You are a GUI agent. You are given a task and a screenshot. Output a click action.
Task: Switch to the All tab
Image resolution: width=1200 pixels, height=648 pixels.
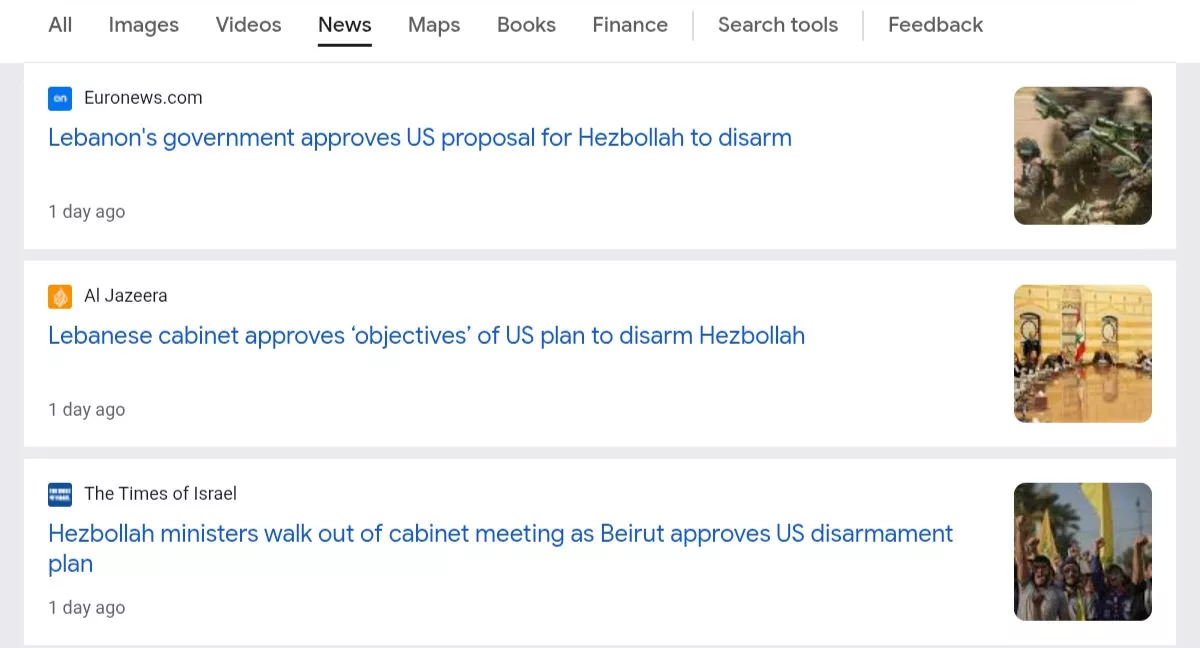click(x=60, y=25)
